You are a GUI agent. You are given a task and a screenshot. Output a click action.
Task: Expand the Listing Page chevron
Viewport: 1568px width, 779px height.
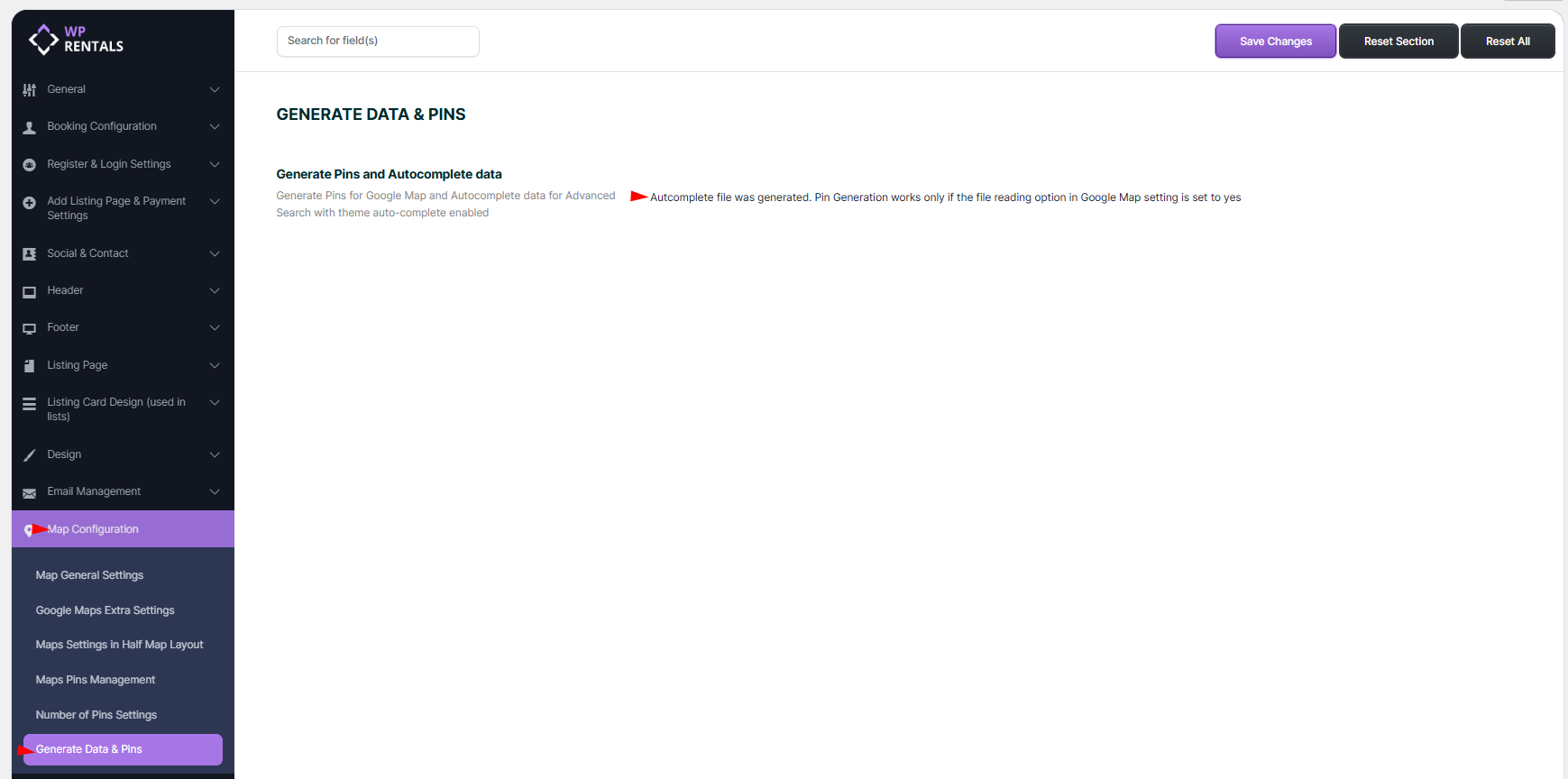pos(215,365)
